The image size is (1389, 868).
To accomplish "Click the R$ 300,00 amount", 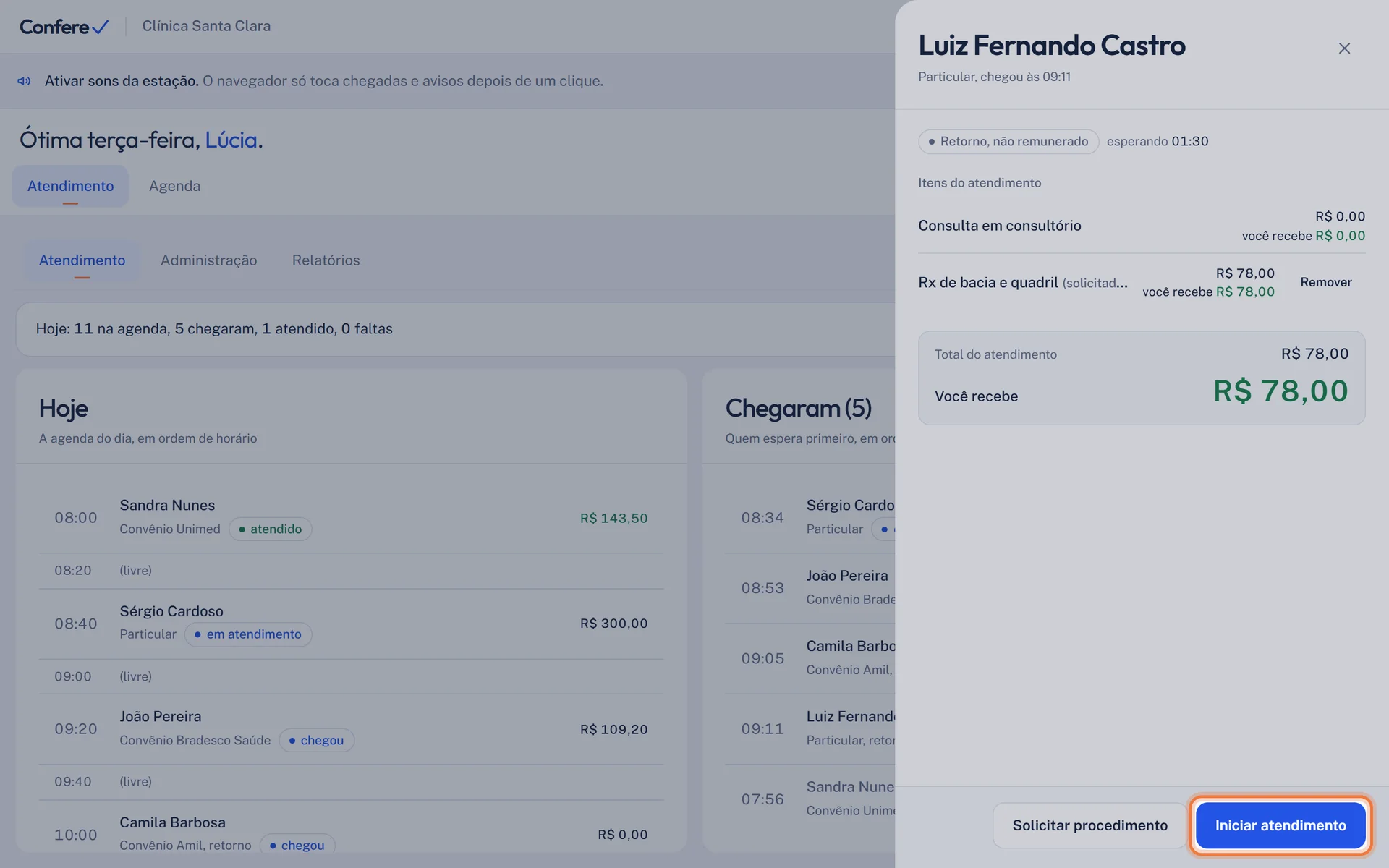I will point(613,624).
